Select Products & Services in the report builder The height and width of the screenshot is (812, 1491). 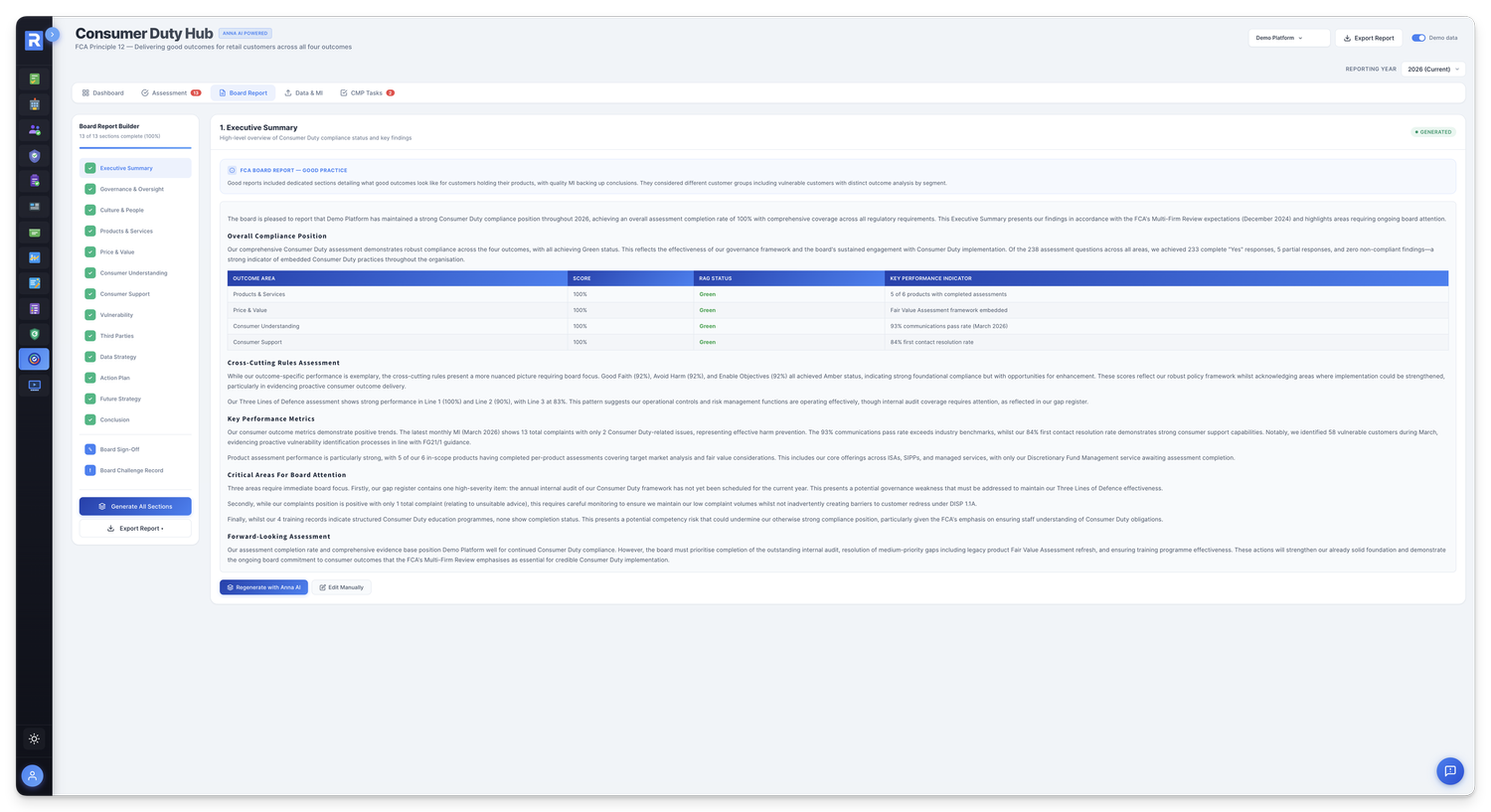click(x=135, y=232)
